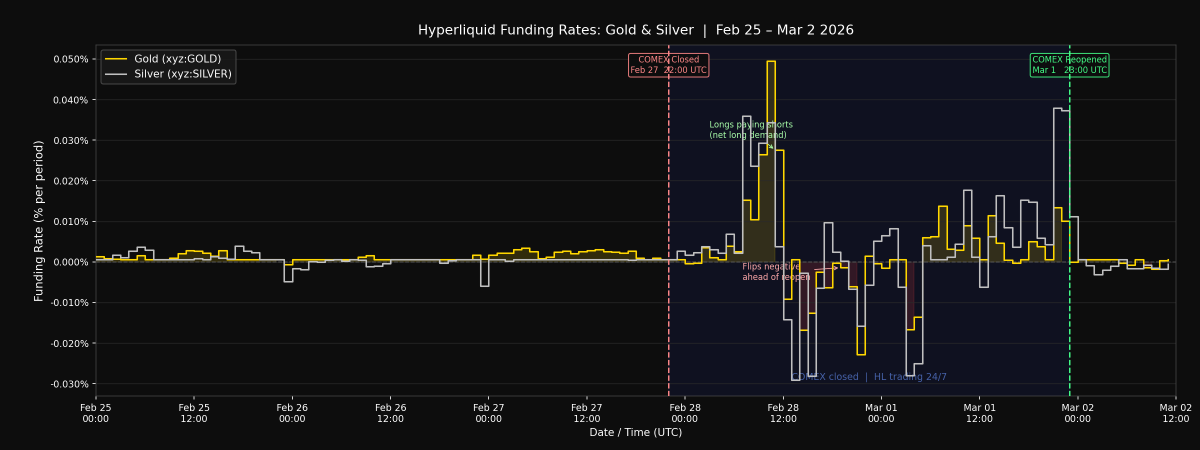The image size is (1200, 450).
Task: Click the chart title text
Action: click(x=635, y=30)
